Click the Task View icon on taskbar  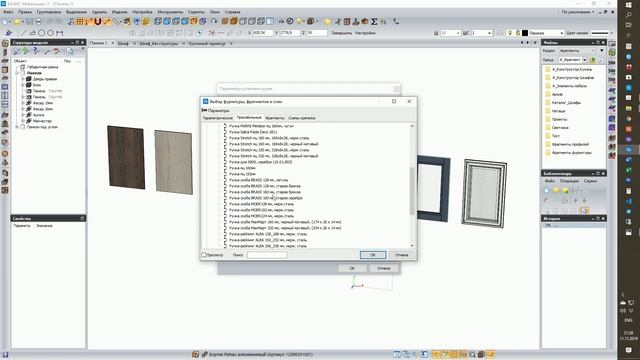tap(629, 25)
